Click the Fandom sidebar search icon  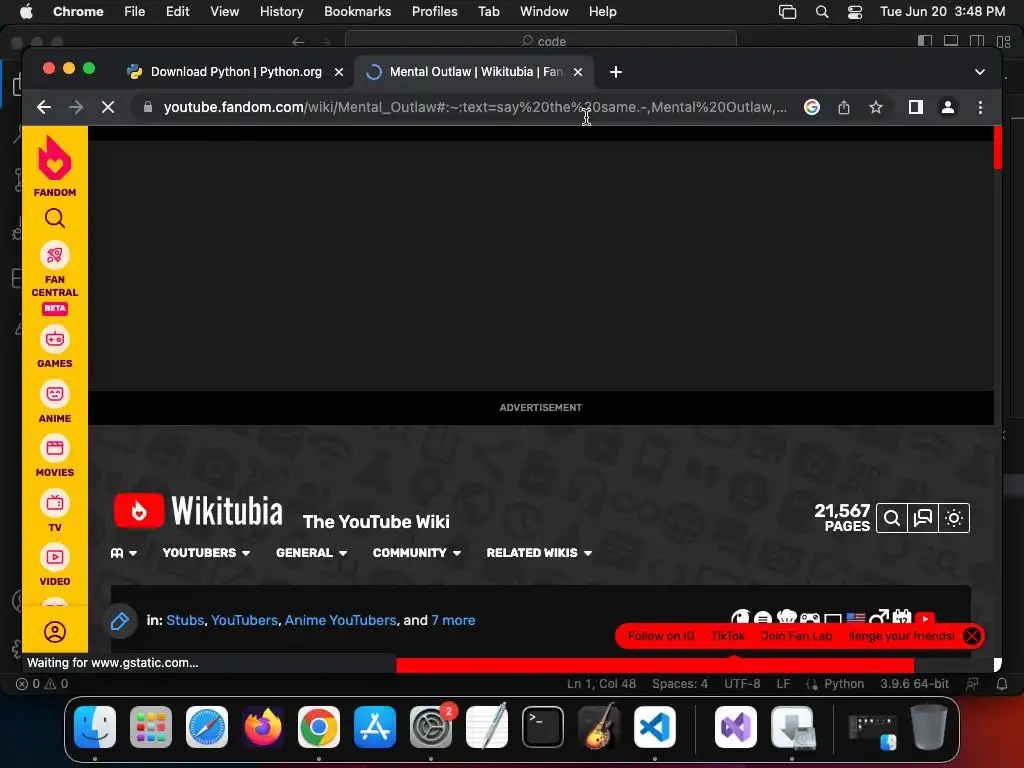55,218
